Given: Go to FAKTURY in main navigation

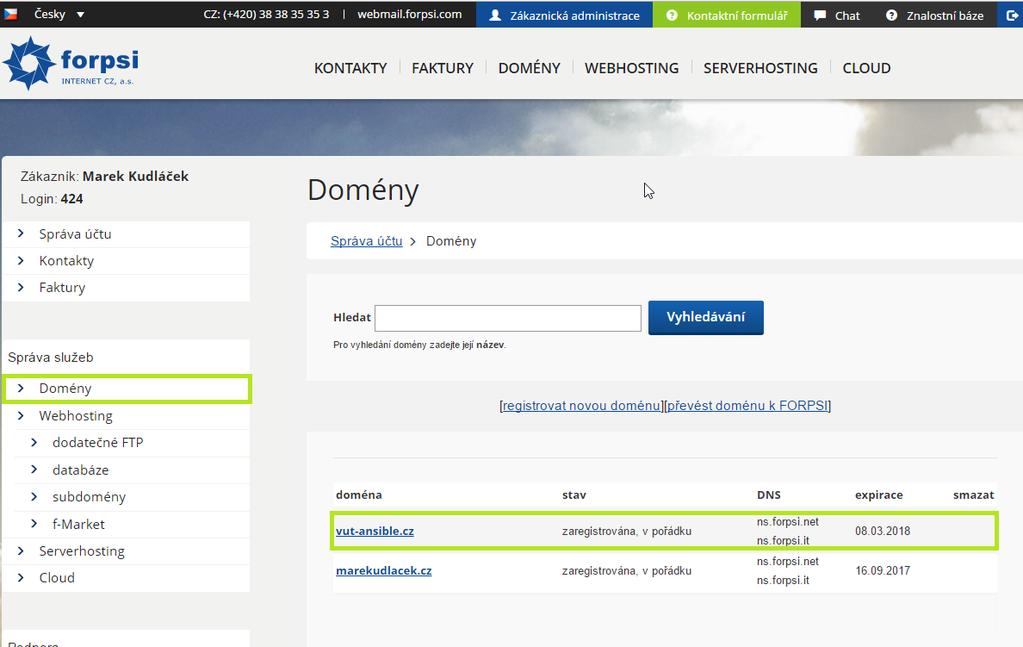Looking at the screenshot, I should pos(442,68).
